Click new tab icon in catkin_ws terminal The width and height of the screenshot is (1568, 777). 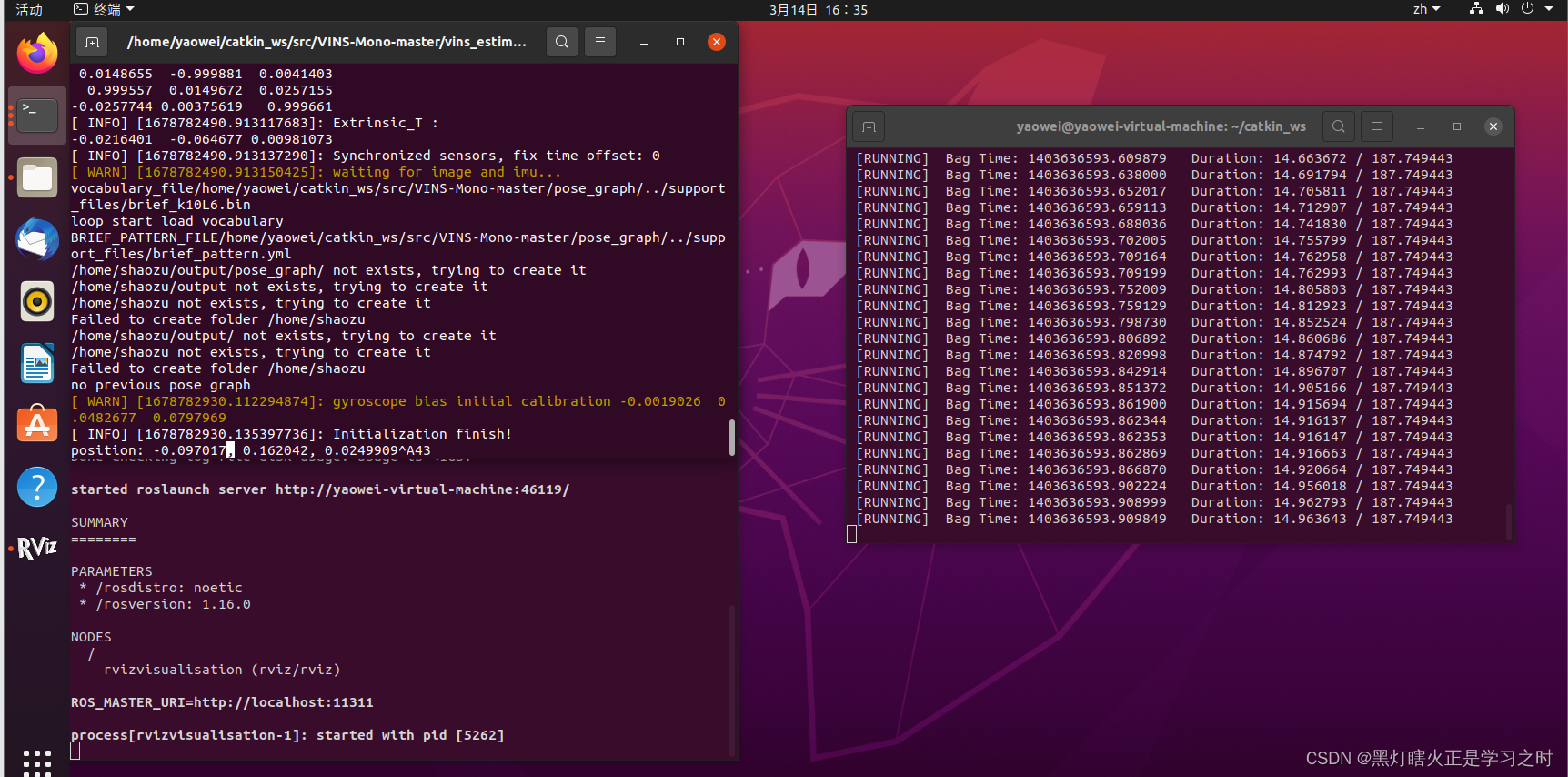tap(869, 126)
